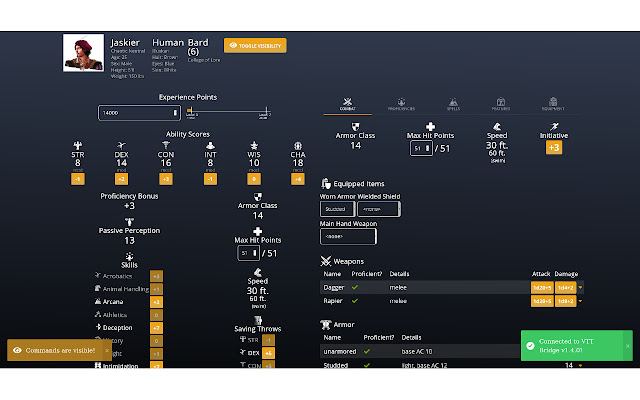The width and height of the screenshot is (640, 400).
Task: Open the Wielded Shield dropdown
Action: coord(379,209)
